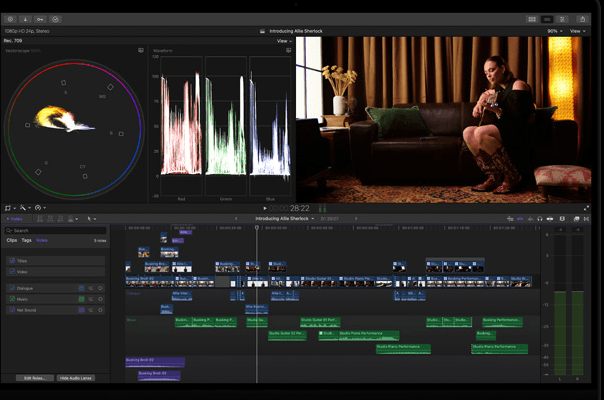
Task: Go back in timeline history arrow
Action: pyautogui.click(x=236, y=218)
